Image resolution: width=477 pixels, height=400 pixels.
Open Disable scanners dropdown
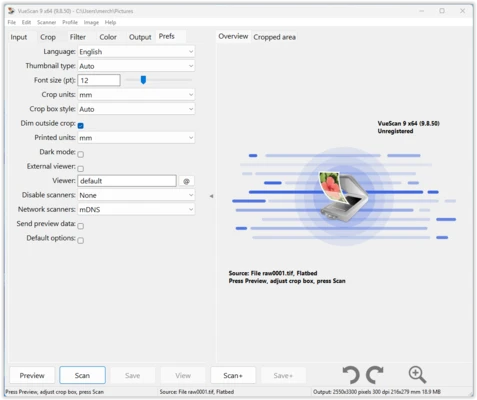(x=136, y=195)
